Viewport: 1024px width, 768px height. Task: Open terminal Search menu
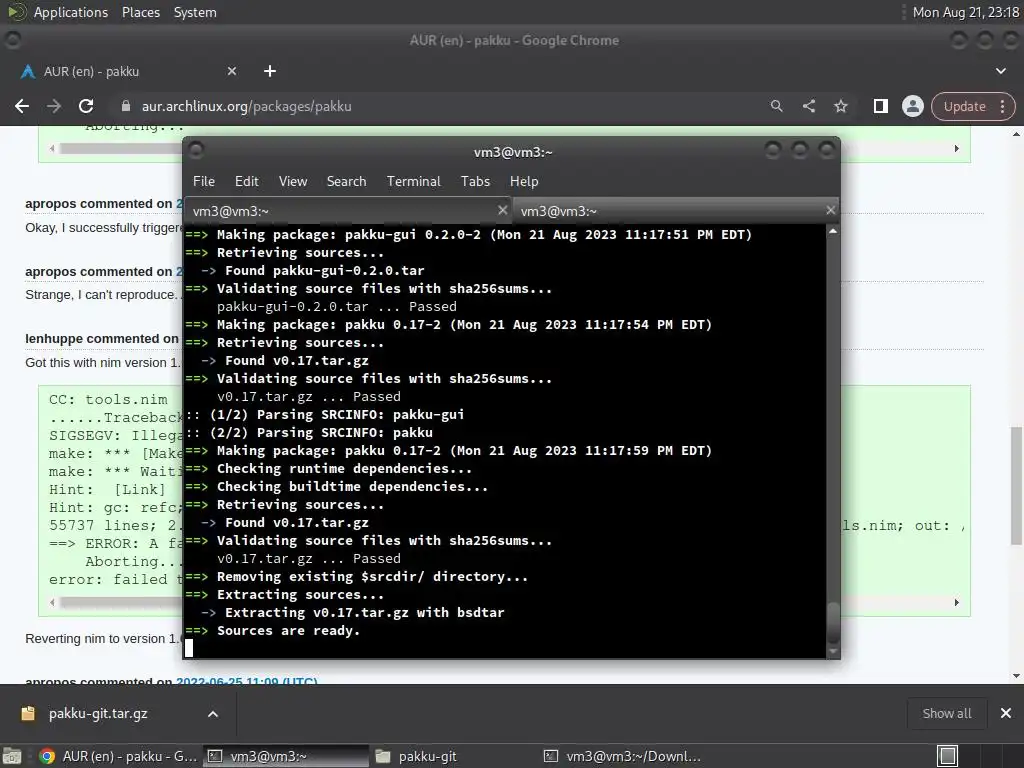coord(346,182)
